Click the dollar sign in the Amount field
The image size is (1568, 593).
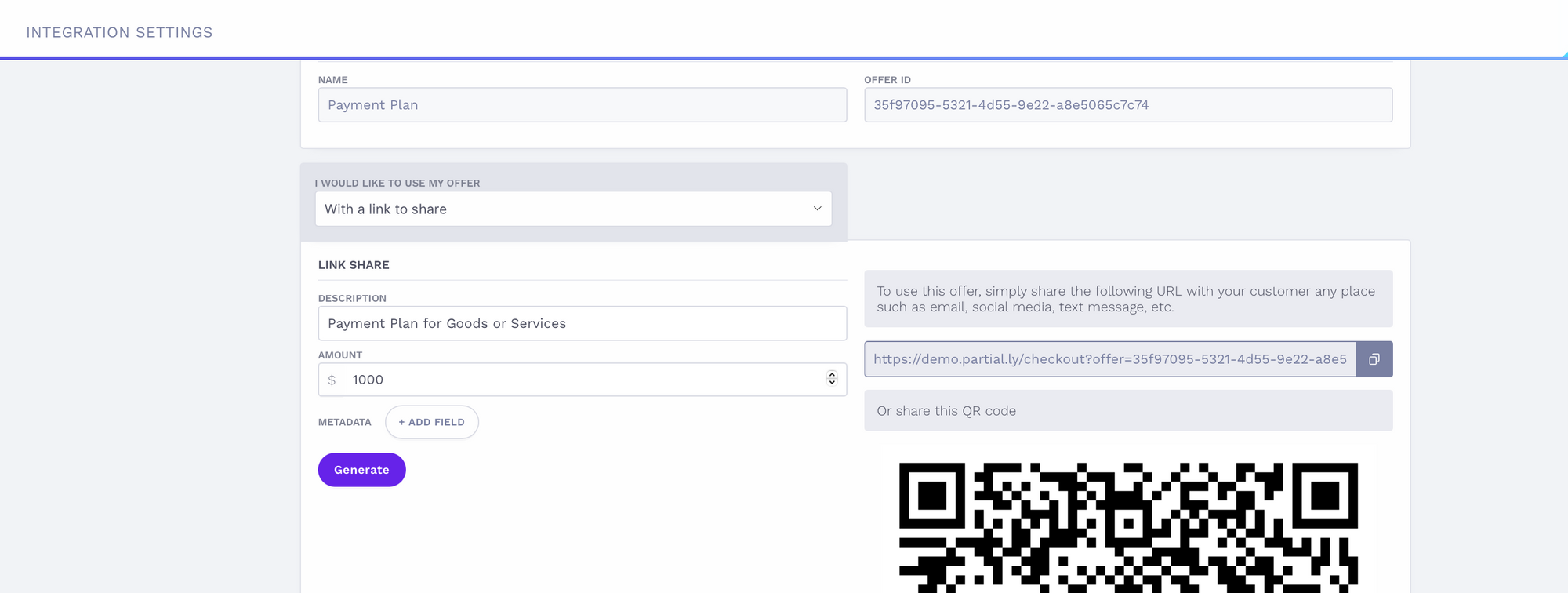pos(332,380)
